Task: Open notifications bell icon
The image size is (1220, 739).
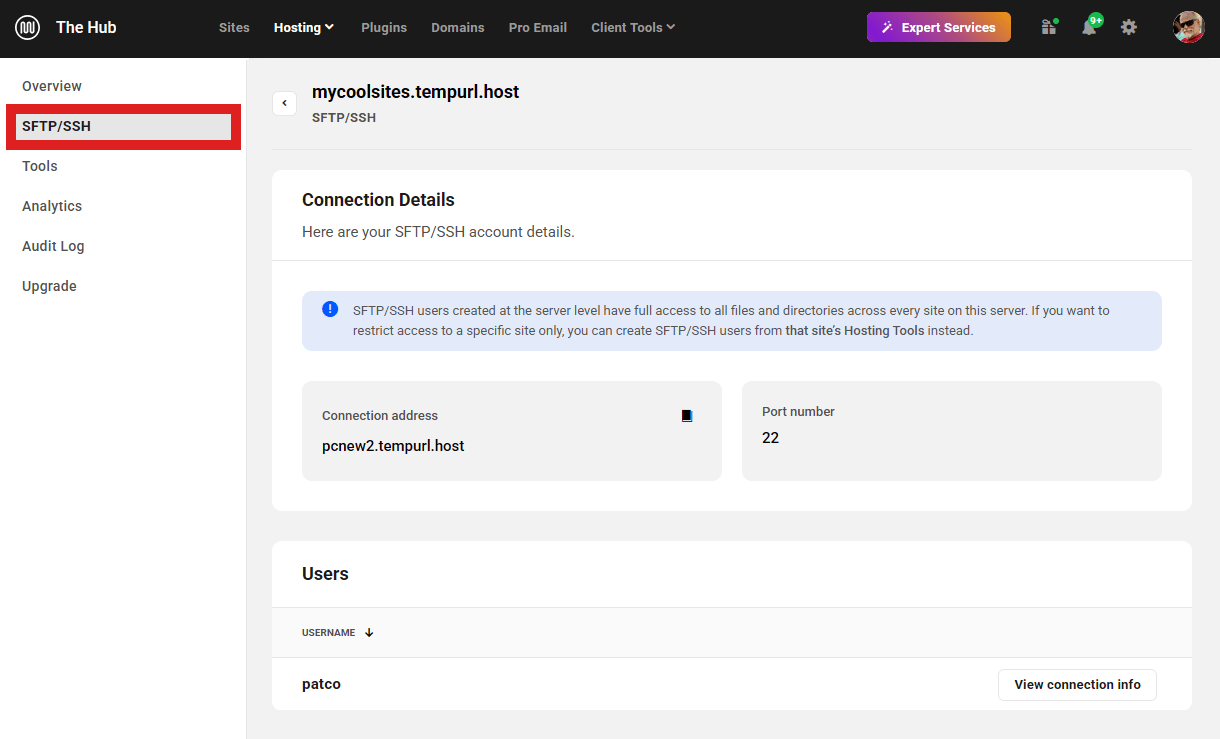Action: coord(1090,26)
